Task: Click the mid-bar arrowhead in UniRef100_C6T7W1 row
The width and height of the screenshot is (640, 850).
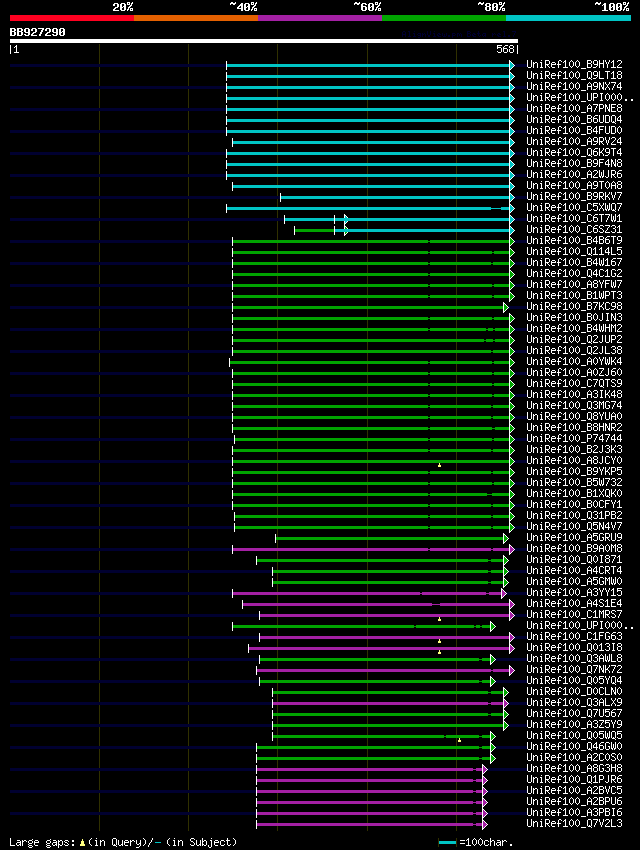Action: 346,220
